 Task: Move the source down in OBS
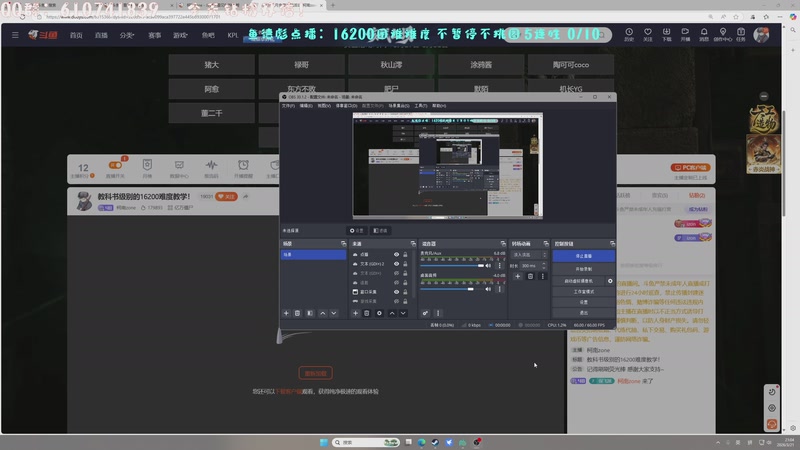pyautogui.click(x=403, y=313)
